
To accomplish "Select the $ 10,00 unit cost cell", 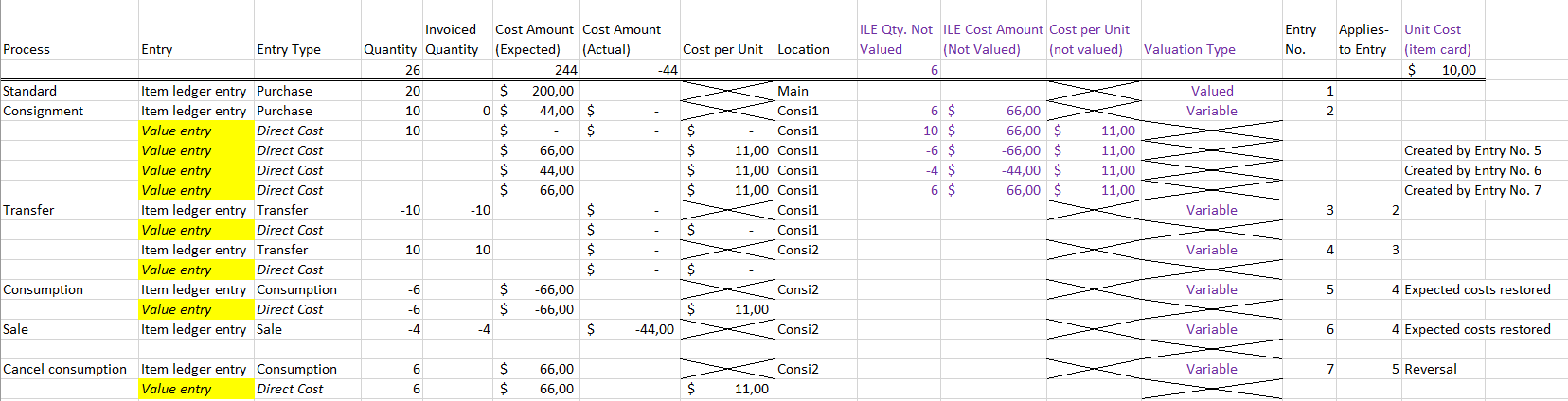I will click(1443, 70).
